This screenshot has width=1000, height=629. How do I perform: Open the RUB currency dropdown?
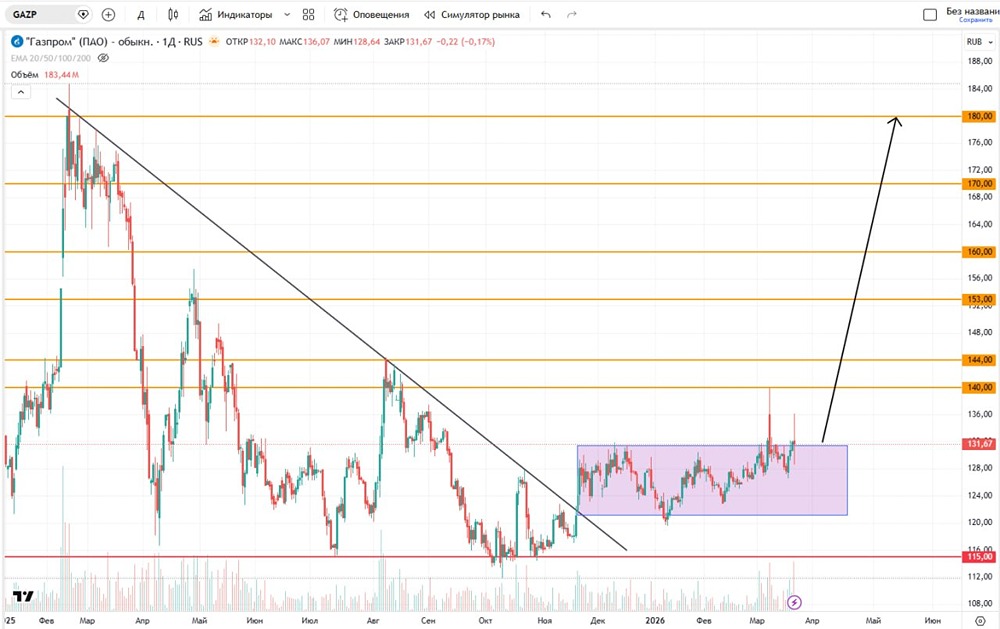click(979, 42)
